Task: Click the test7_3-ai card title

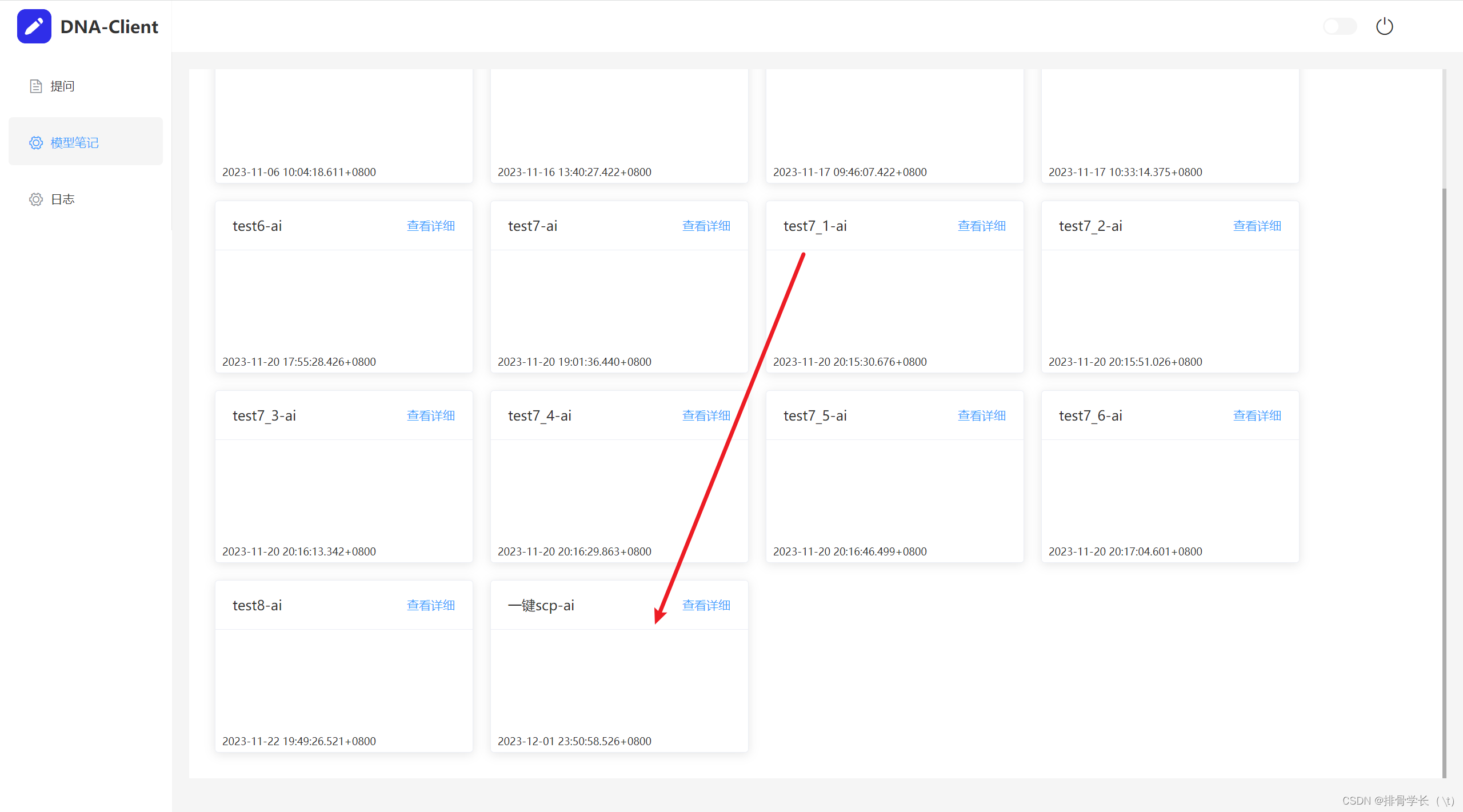Action: point(264,416)
